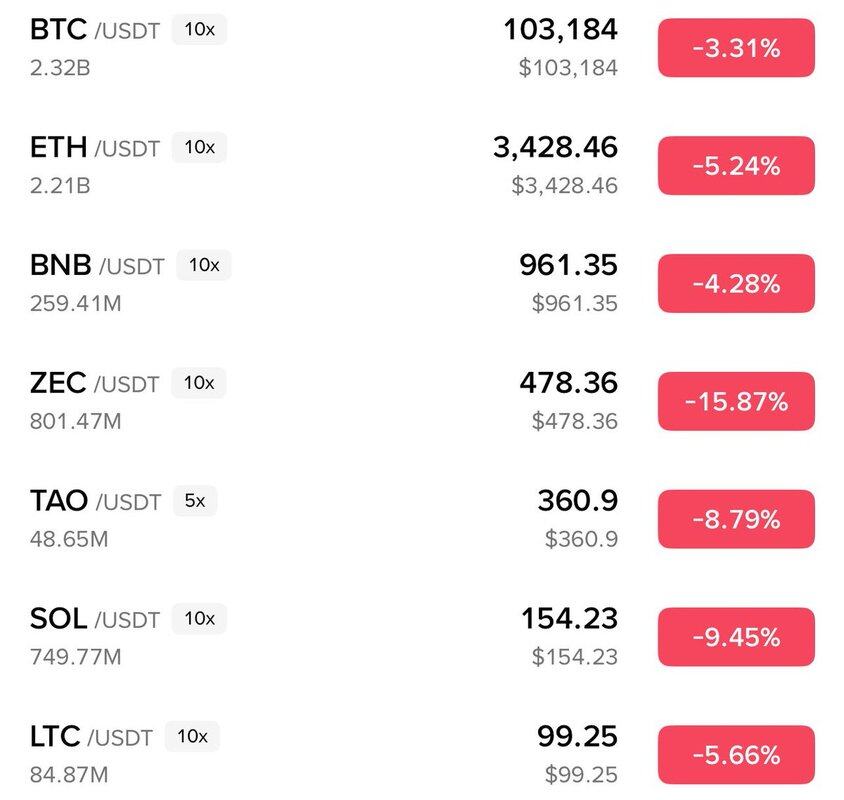844x800 pixels.
Task: Click the BTC price 103,184
Action: [560, 30]
